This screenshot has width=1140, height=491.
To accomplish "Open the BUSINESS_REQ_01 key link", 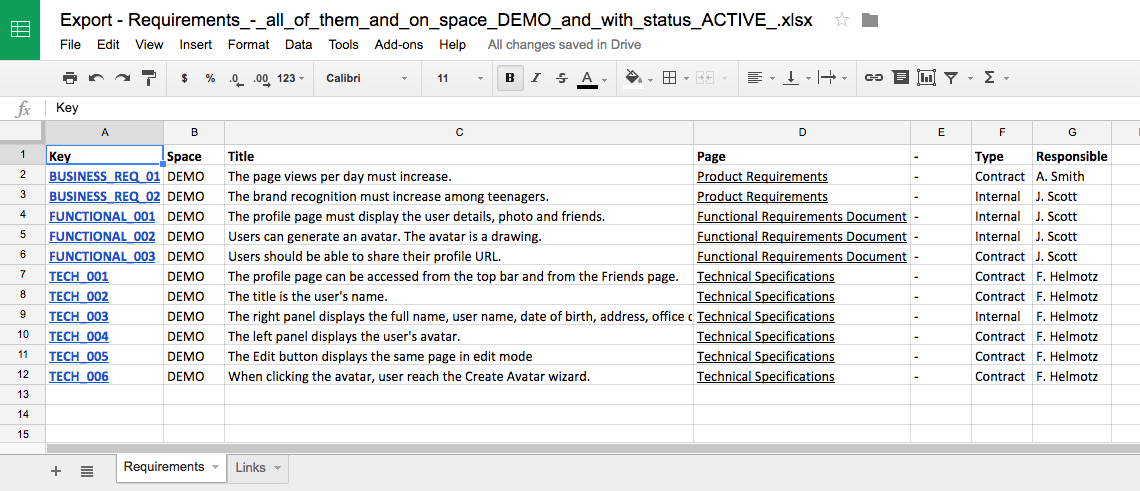I will click(104, 176).
